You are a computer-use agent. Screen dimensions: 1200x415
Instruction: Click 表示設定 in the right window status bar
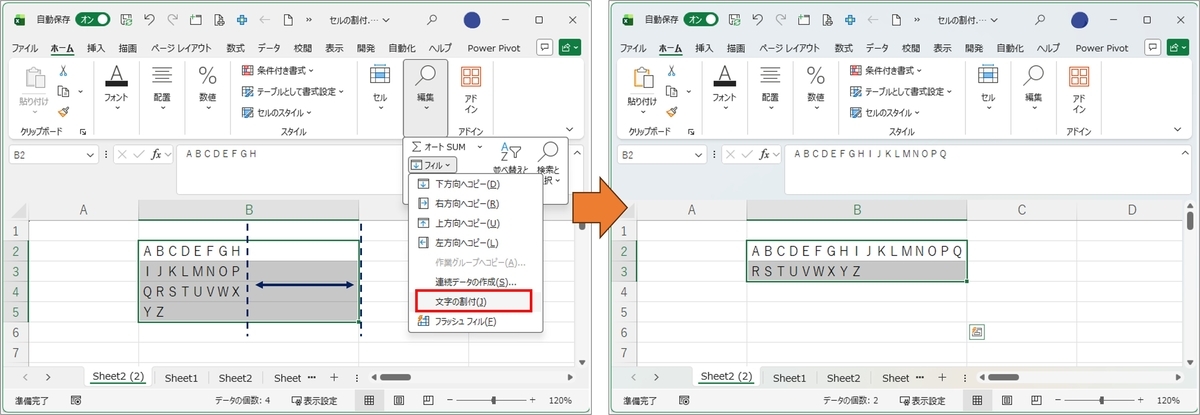tap(922, 400)
